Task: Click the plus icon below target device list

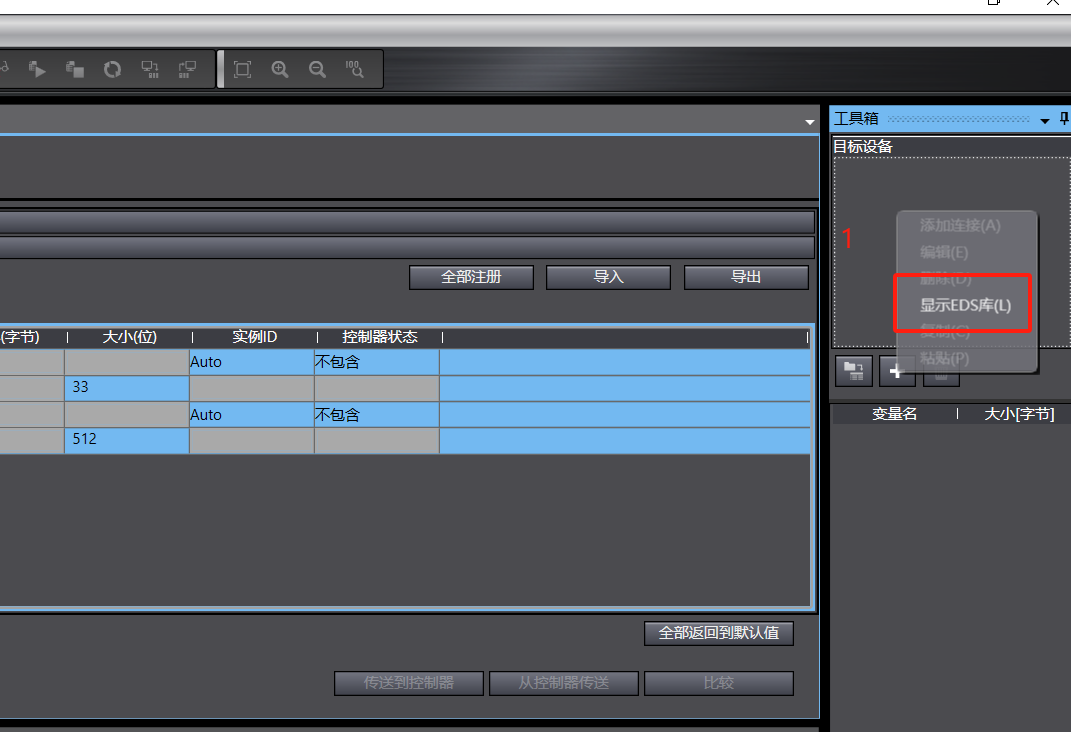Action: pyautogui.click(x=896, y=371)
